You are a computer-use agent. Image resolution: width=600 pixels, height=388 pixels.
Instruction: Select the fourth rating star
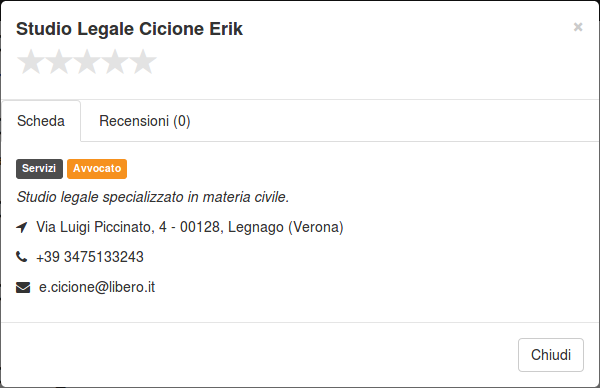(x=115, y=61)
